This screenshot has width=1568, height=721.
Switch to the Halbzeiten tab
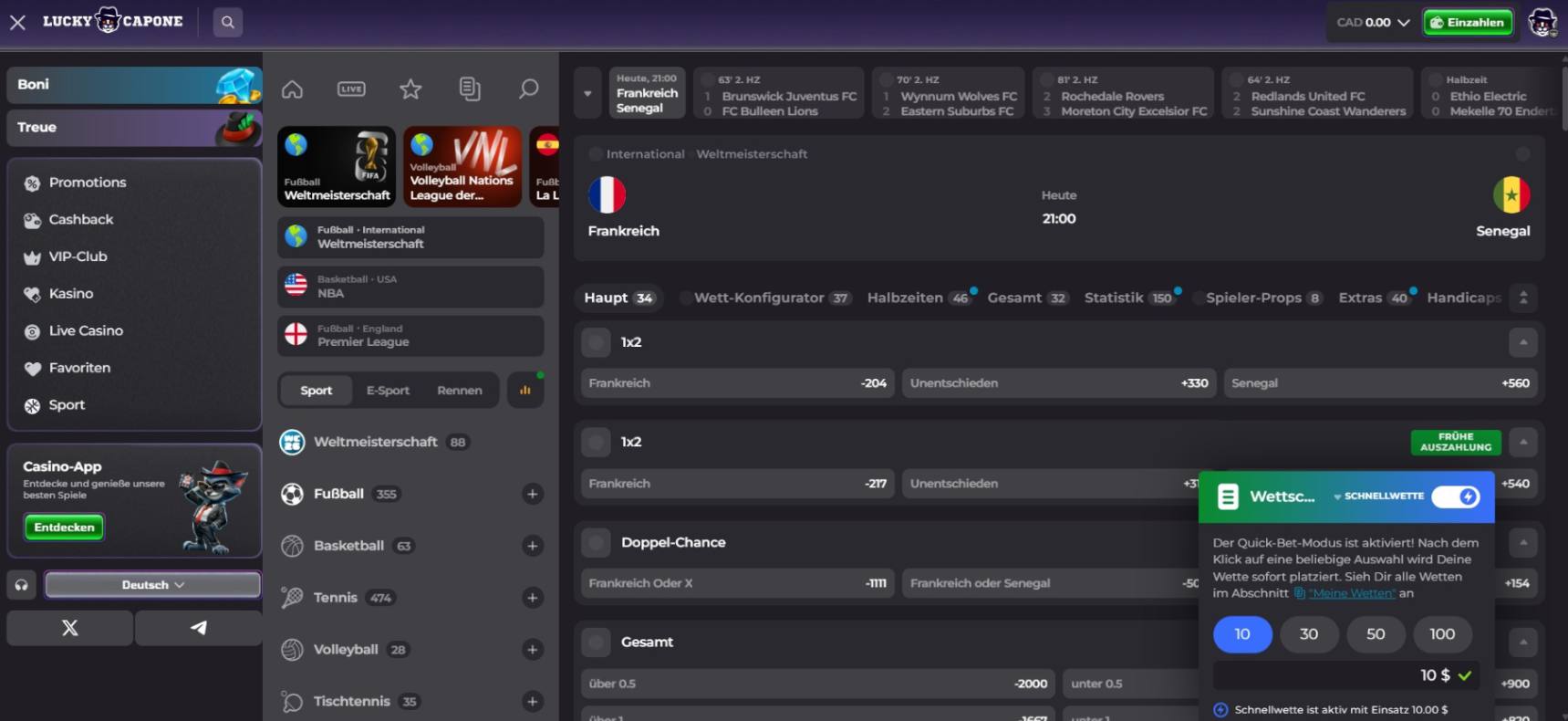click(x=919, y=298)
